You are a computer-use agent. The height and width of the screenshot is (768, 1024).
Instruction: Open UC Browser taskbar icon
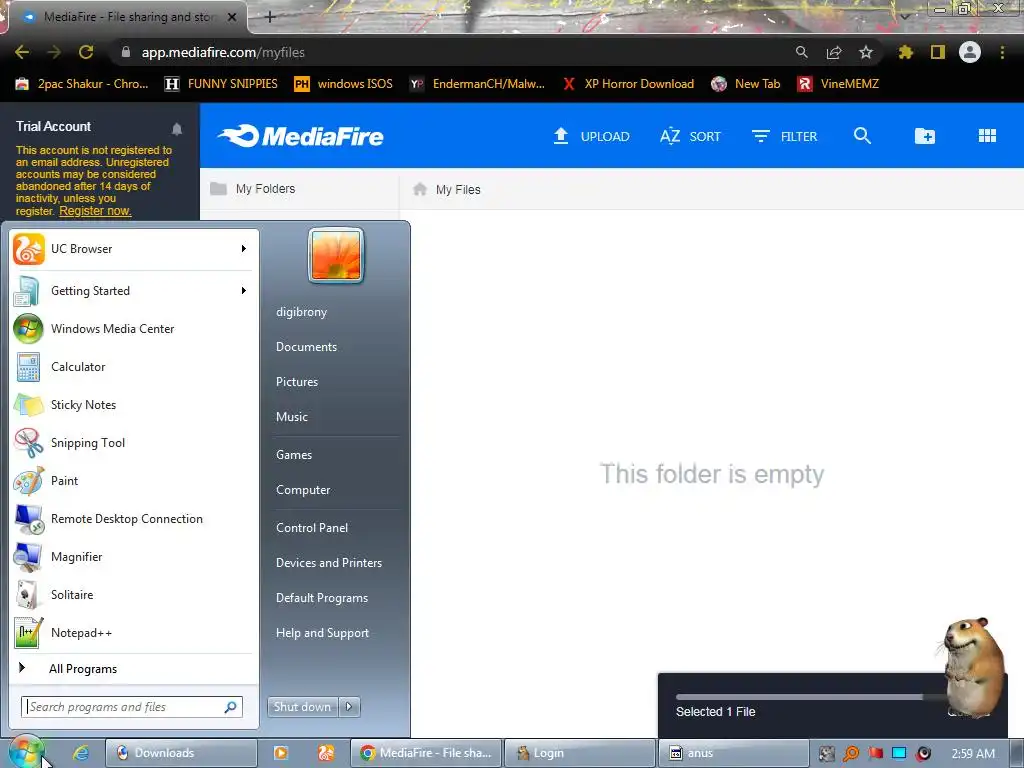click(x=326, y=752)
